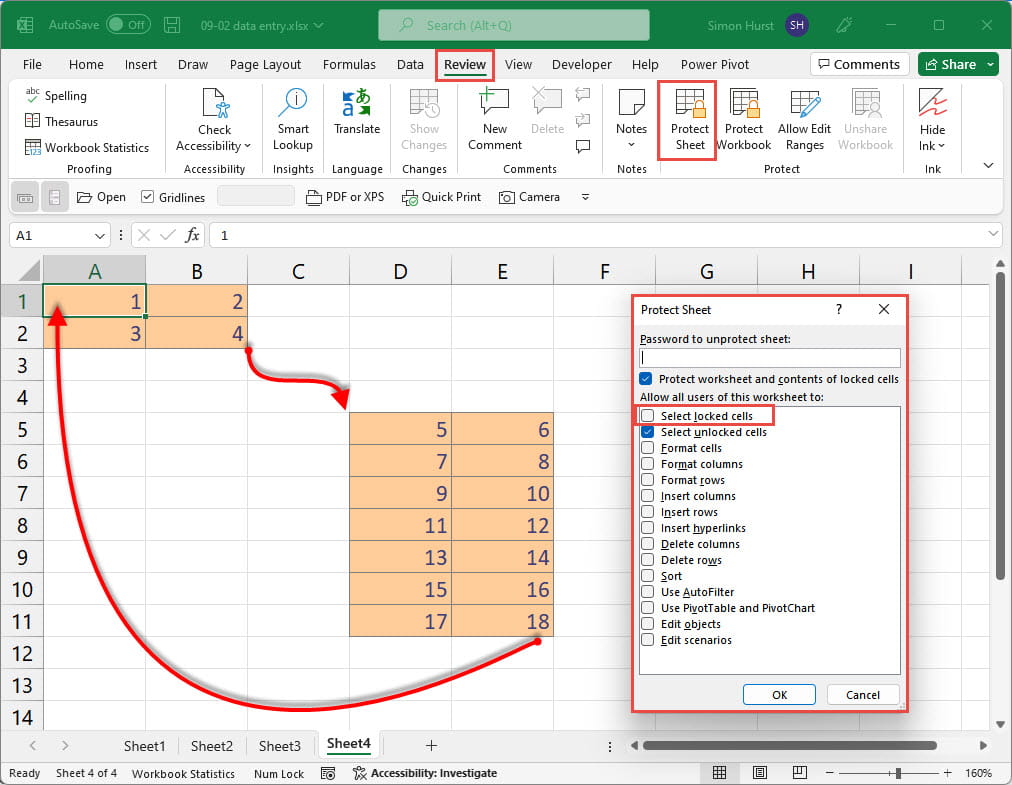Viewport: 1012px width, 785px height.
Task: Click the Allow Edit Ranges icon
Action: [x=805, y=119]
